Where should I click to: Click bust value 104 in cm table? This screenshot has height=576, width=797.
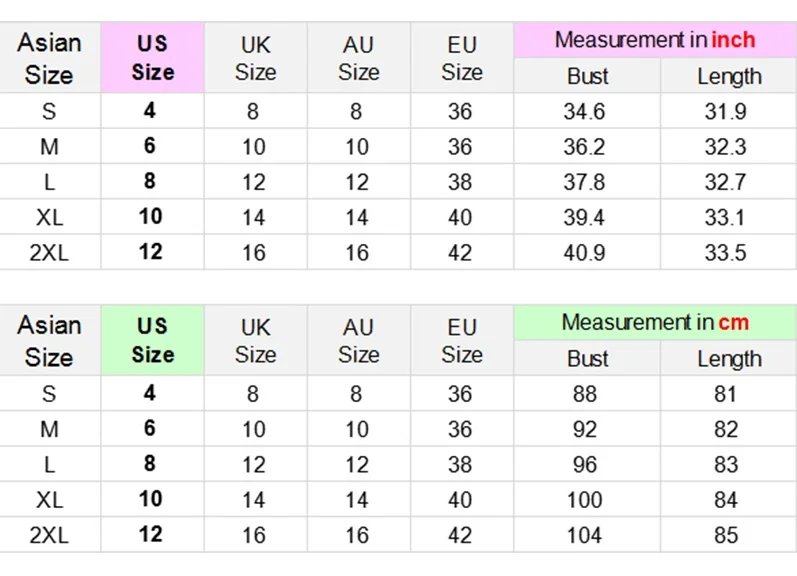coord(584,535)
